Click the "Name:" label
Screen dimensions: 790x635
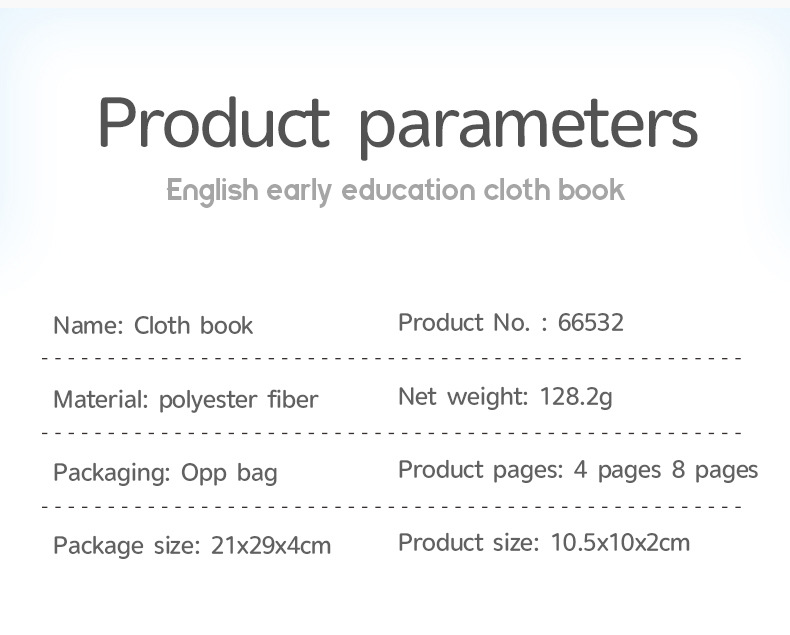click(x=88, y=325)
